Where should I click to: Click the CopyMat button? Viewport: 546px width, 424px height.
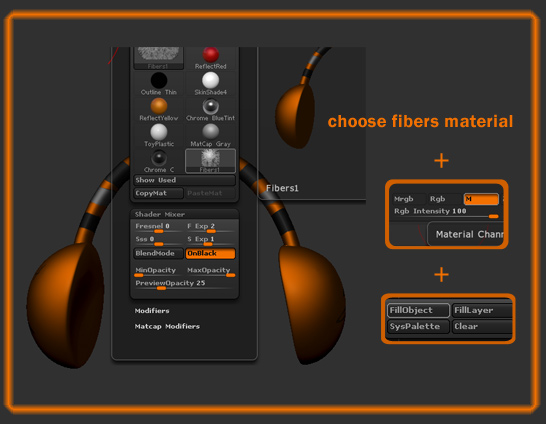click(x=158, y=193)
